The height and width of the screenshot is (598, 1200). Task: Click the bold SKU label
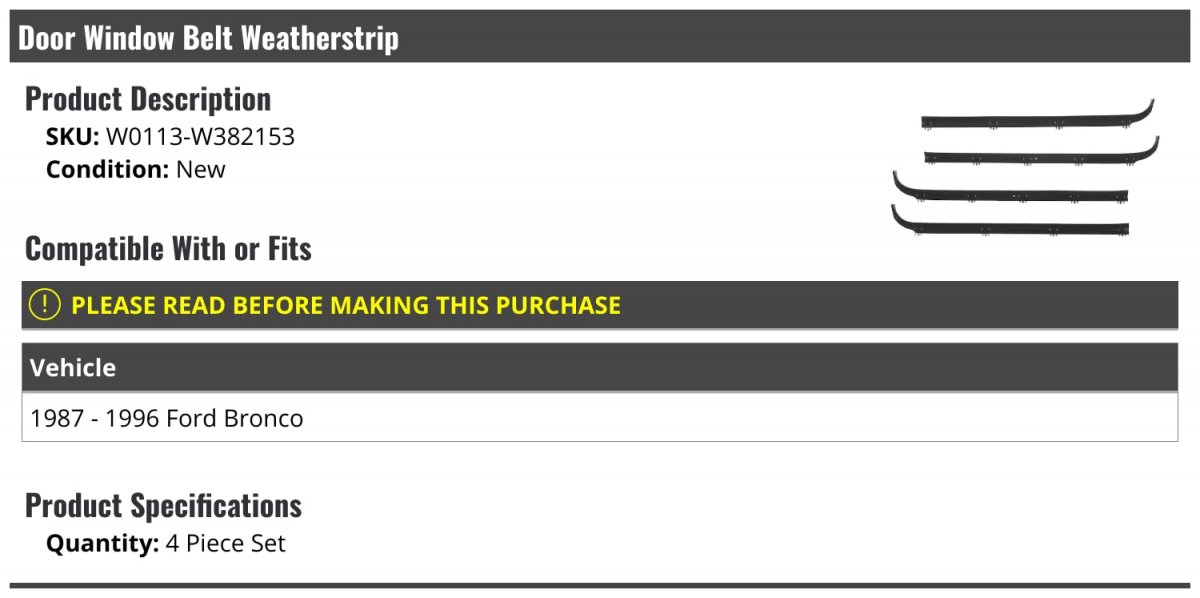pyautogui.click(x=72, y=137)
